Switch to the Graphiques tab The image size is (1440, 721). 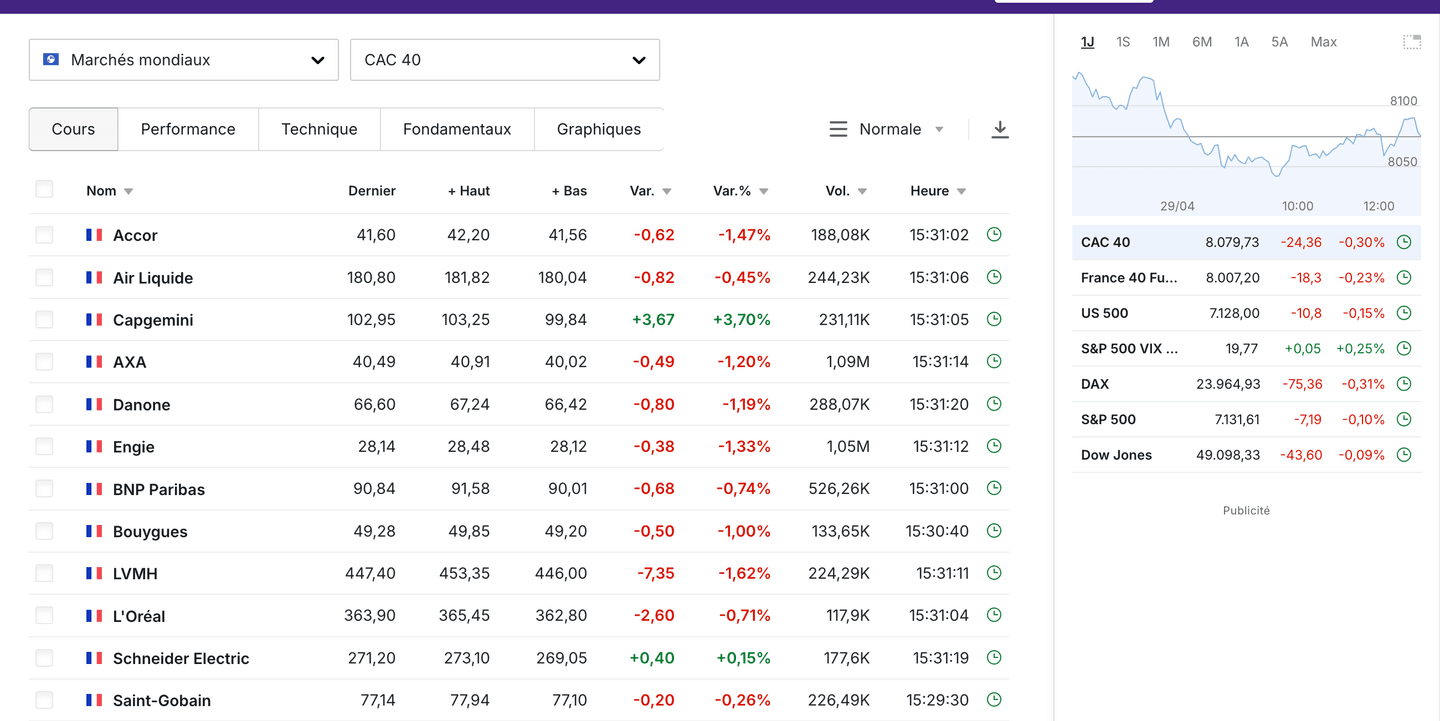599,129
